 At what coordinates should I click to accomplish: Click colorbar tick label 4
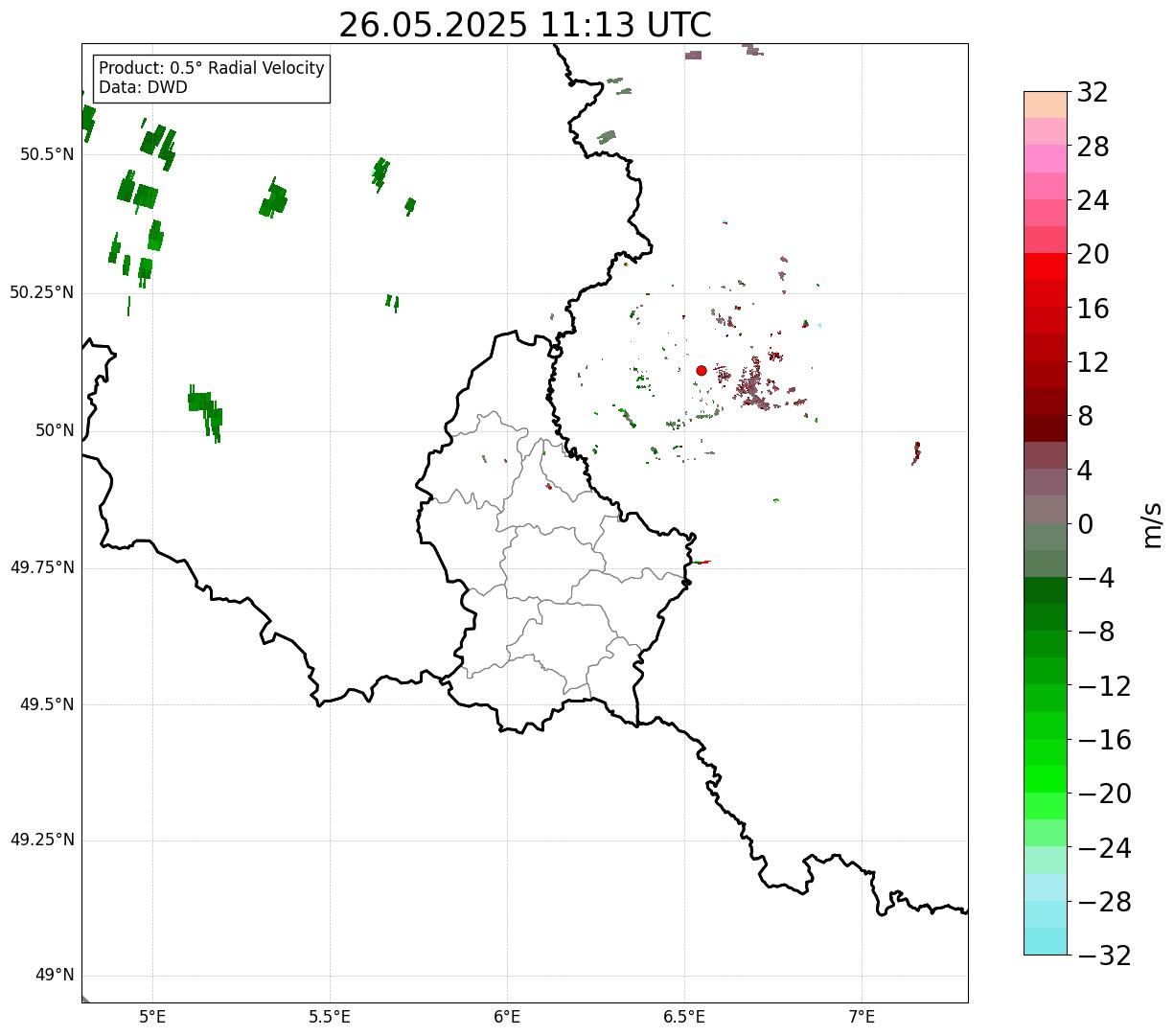pos(1085,471)
